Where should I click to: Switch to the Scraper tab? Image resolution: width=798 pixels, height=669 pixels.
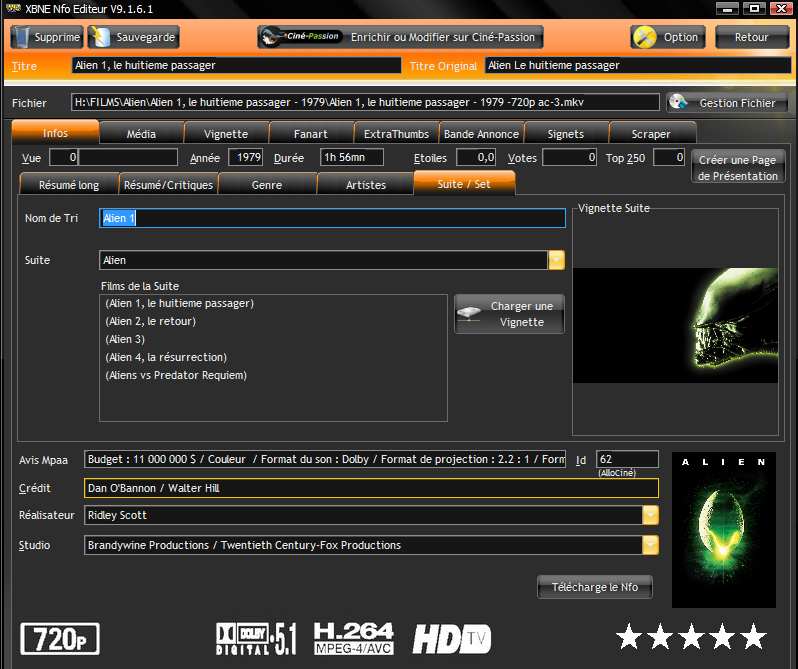651,134
